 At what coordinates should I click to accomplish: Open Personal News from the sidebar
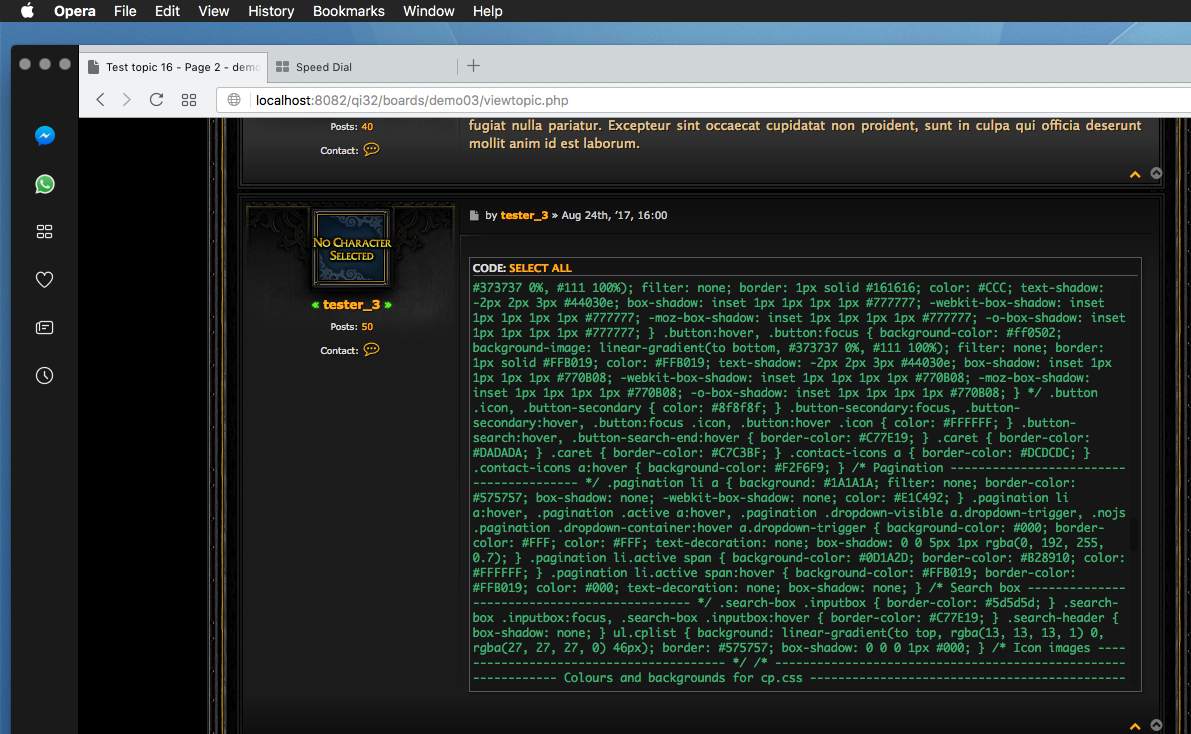[44, 327]
